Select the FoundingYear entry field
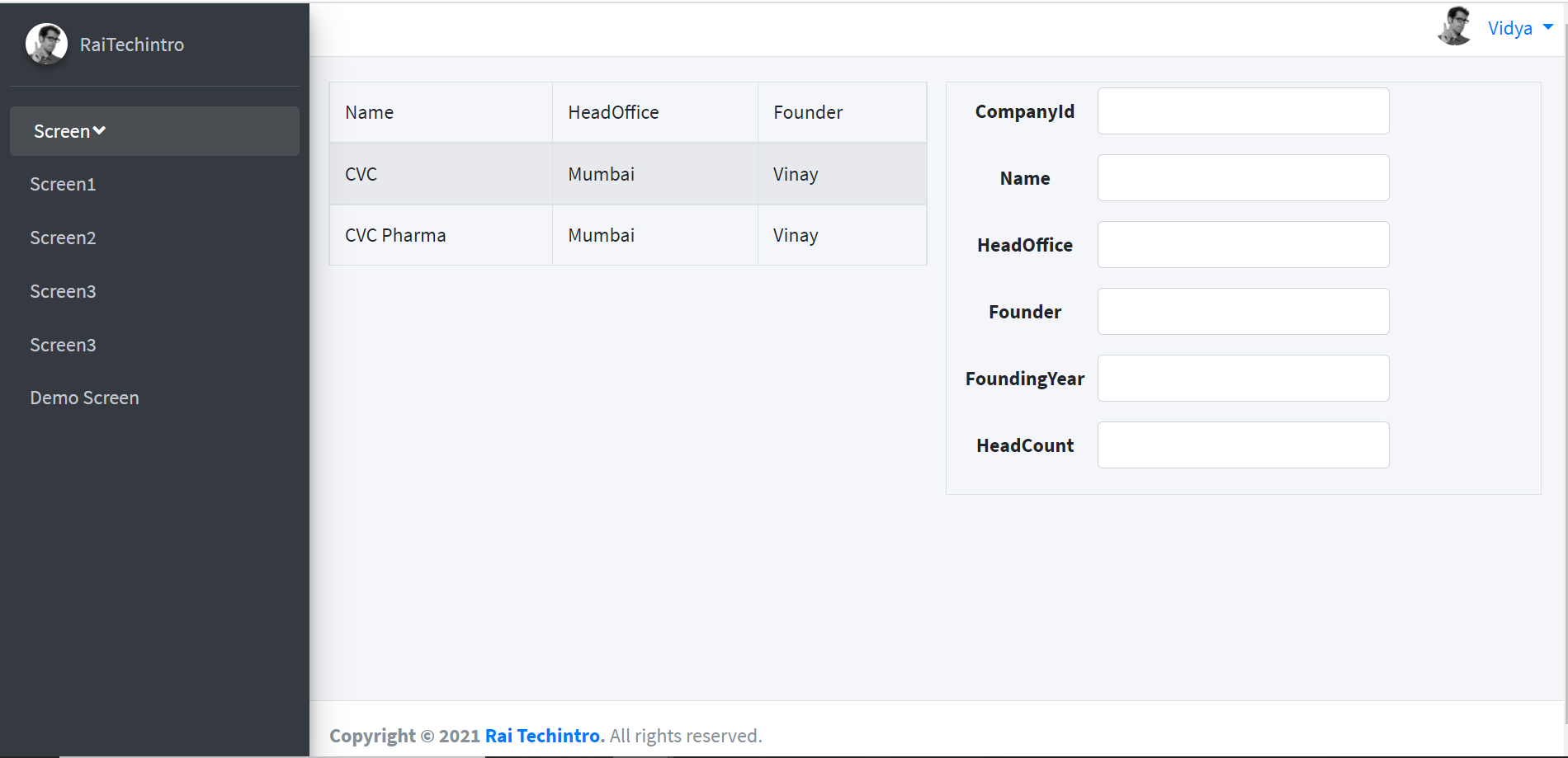Image resolution: width=1568 pixels, height=758 pixels. click(1243, 378)
